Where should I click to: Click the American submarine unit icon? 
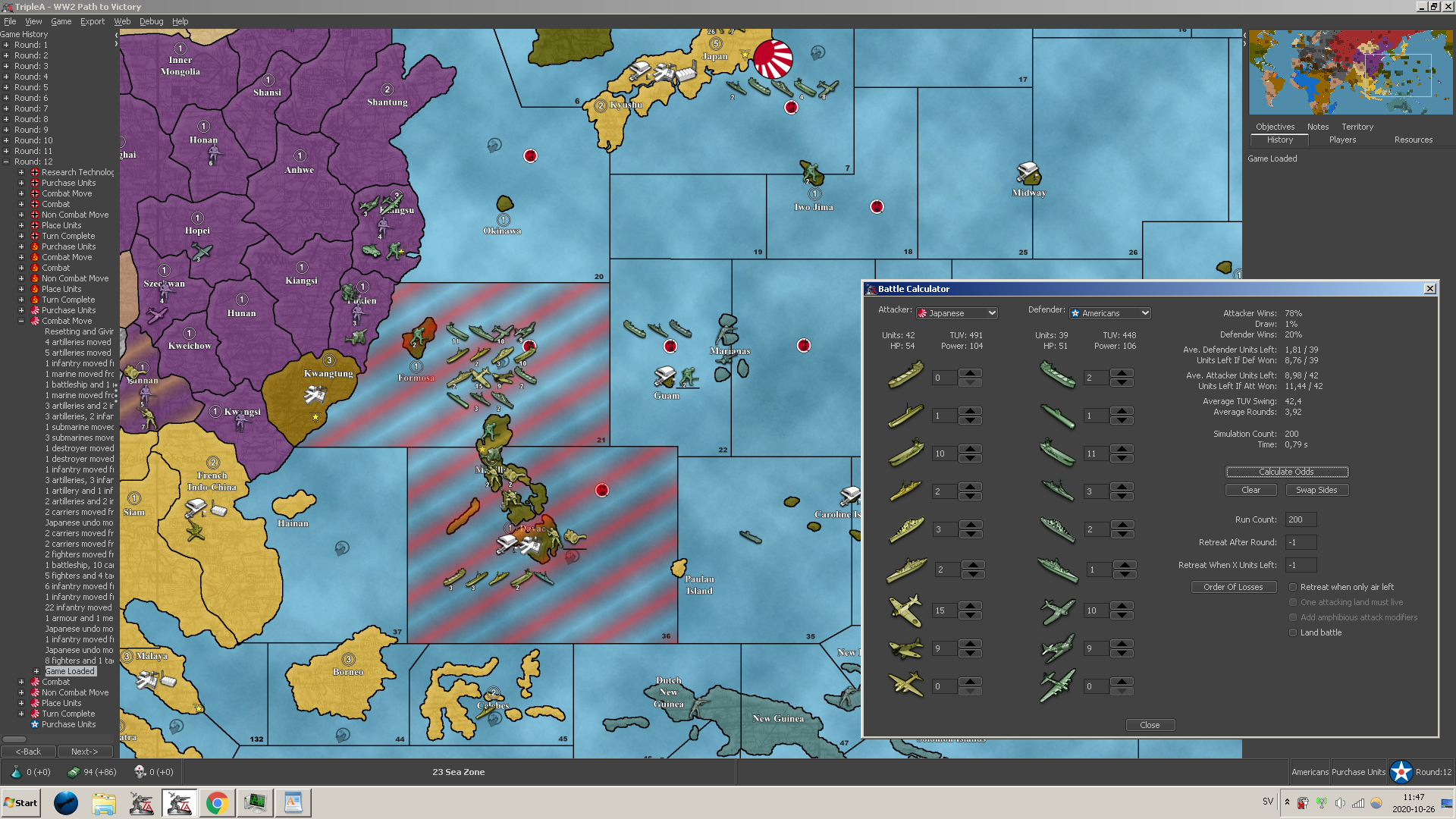coord(1057,415)
